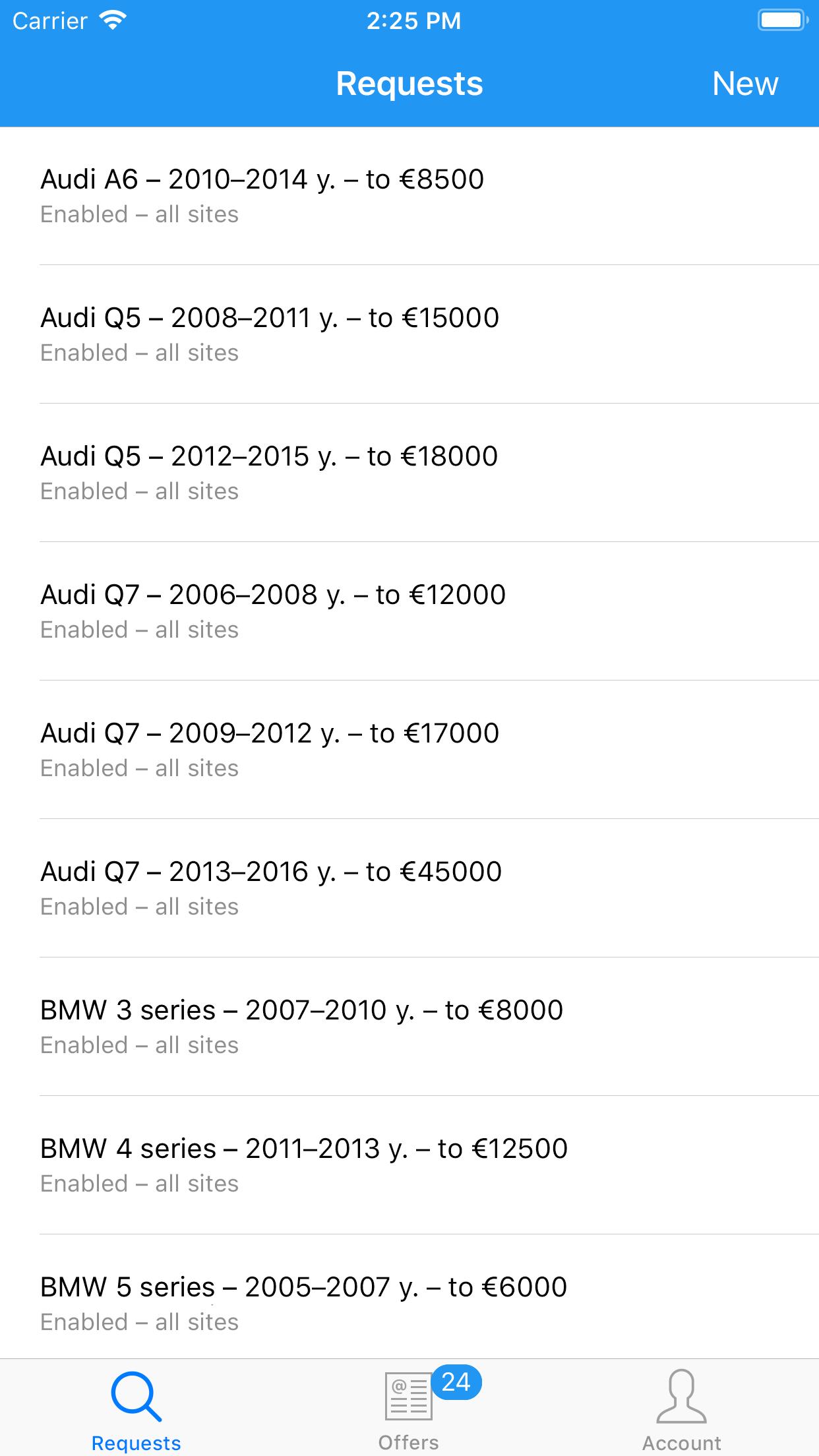Image resolution: width=819 pixels, height=1456 pixels.
Task: Switch to the Offers tab label
Action: pyautogui.click(x=408, y=1442)
